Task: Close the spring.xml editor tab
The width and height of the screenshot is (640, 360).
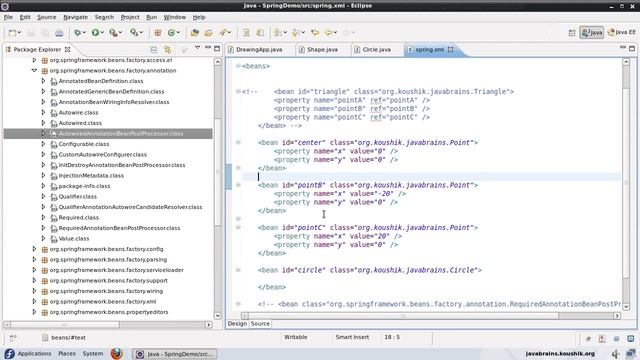Action: [451, 49]
